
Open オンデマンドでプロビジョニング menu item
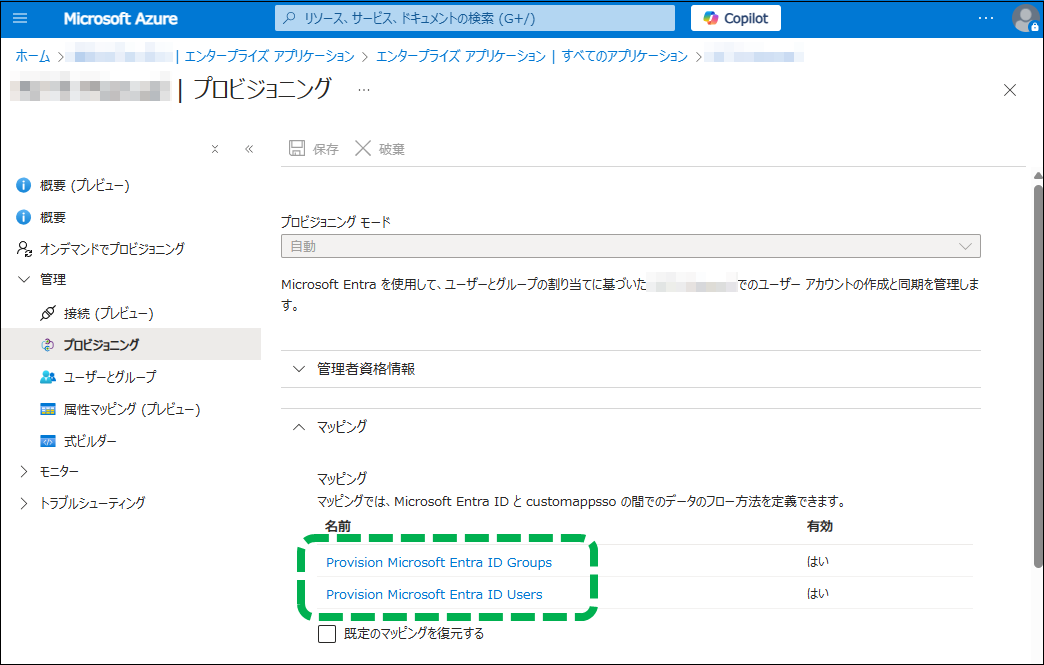point(112,249)
